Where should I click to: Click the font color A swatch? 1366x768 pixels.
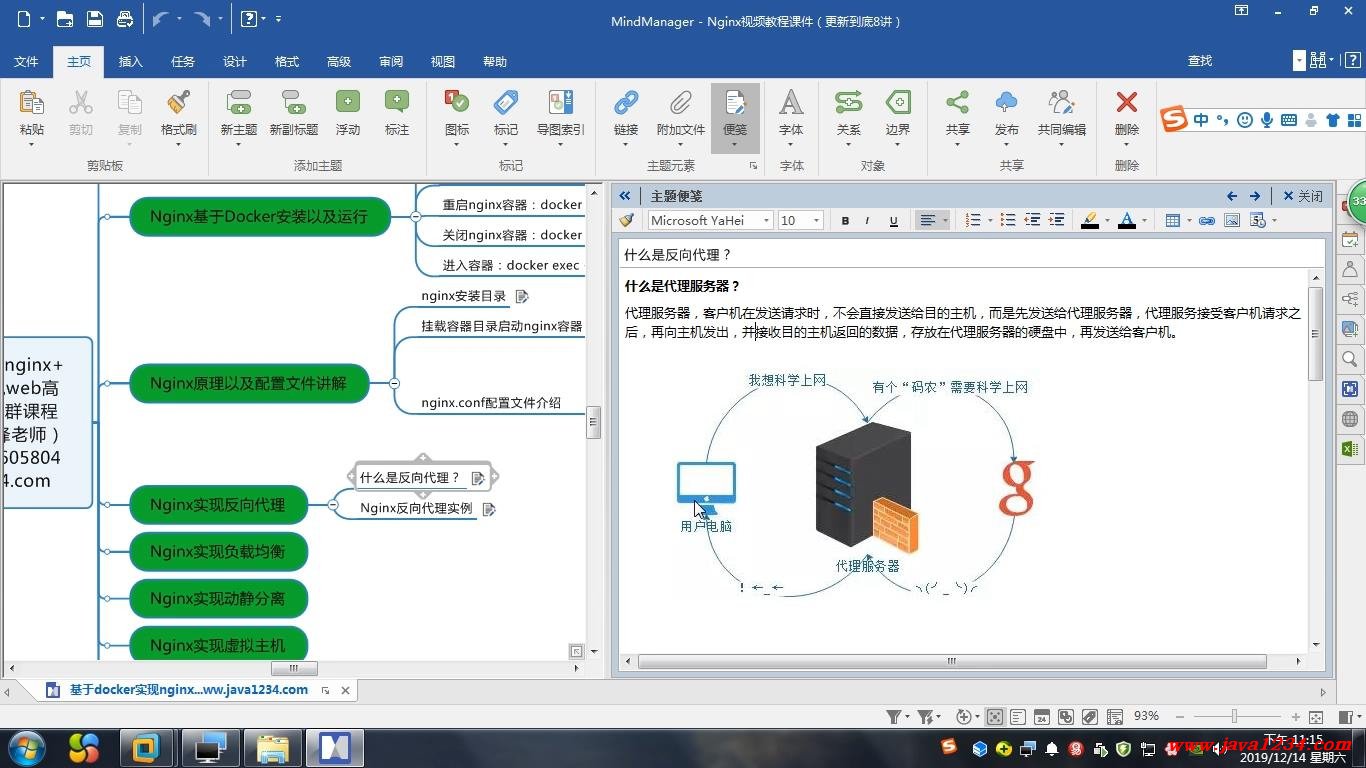coord(1127,220)
